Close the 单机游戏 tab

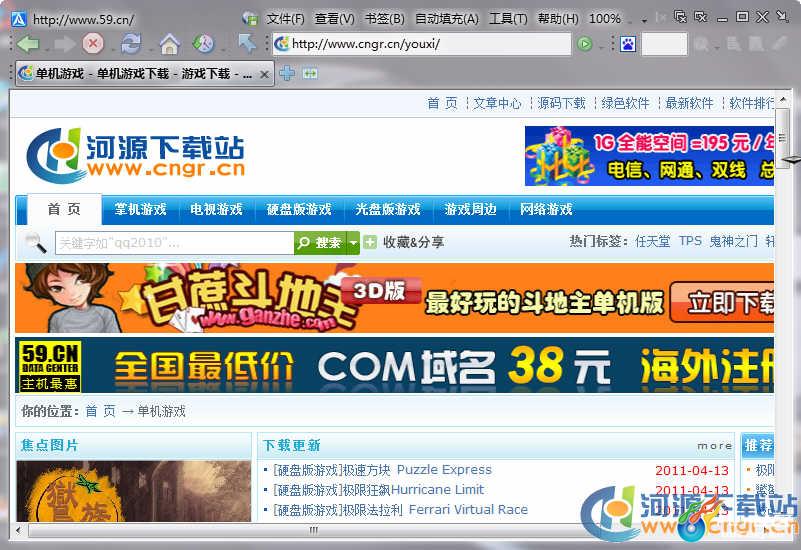point(264,75)
